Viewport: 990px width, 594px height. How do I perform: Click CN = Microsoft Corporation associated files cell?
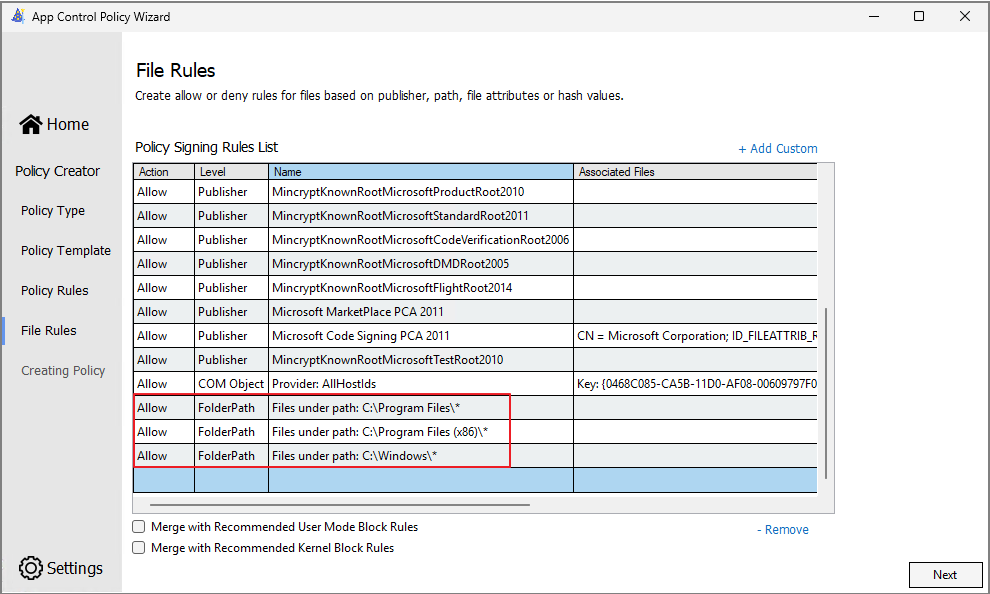pos(695,336)
